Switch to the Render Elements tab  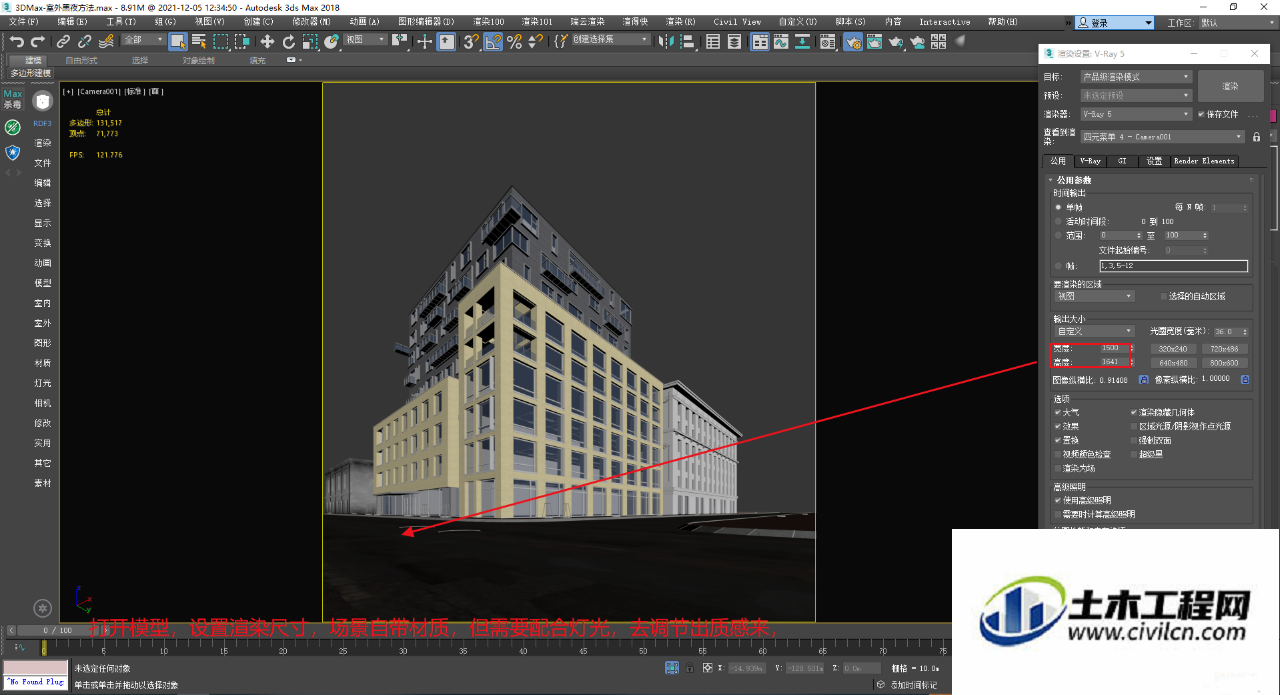coord(1204,161)
